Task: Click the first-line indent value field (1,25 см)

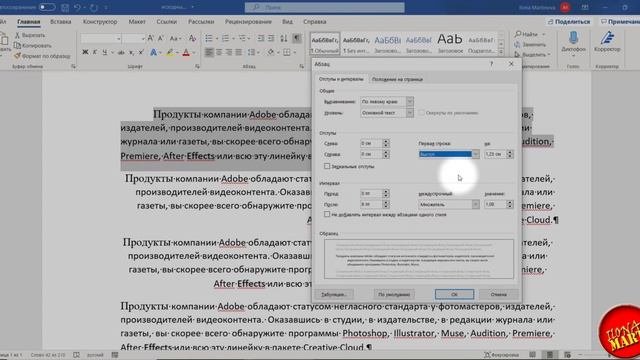Action: 495,154
